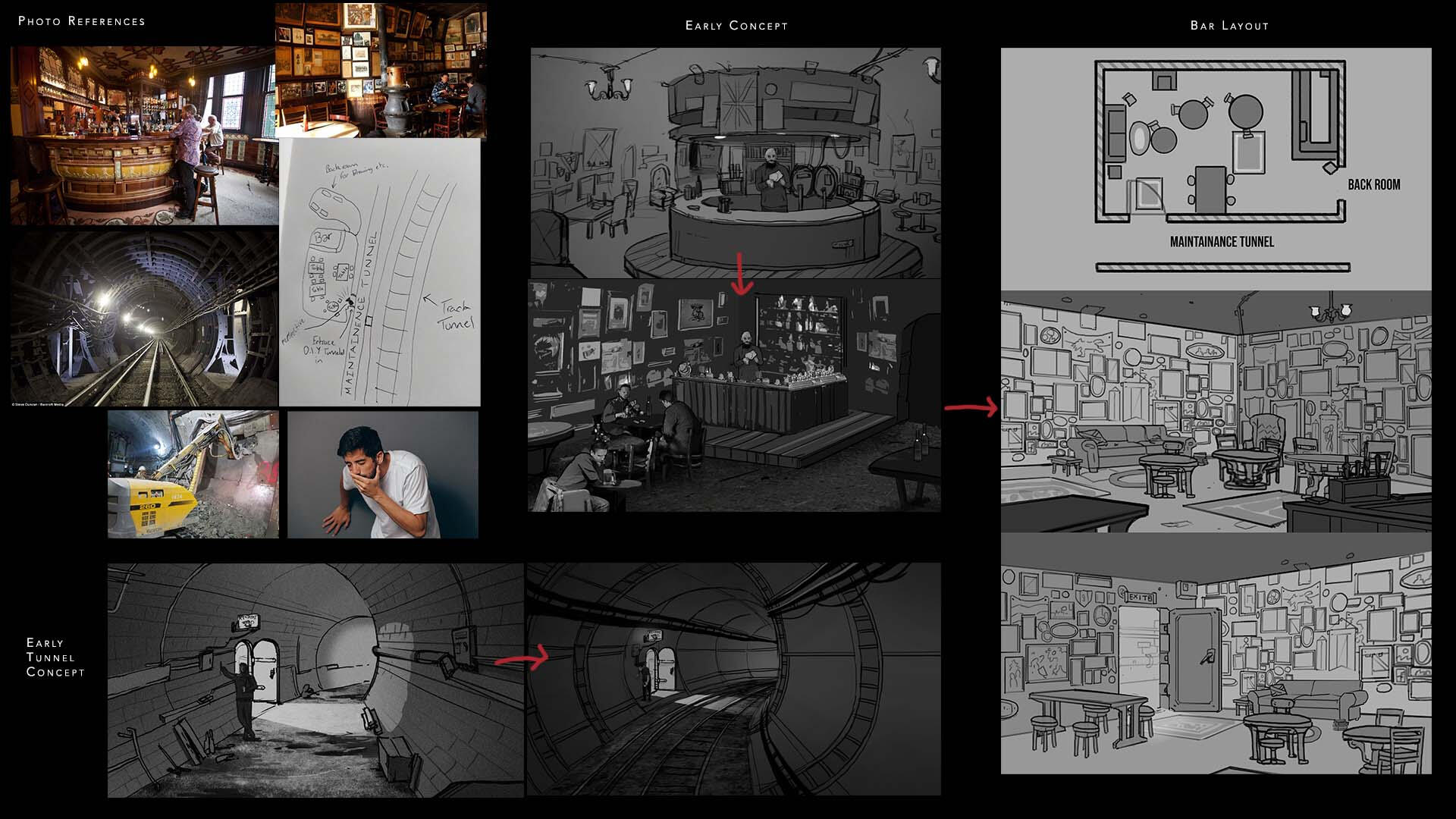Click the red arrow pointing to bar layout
This screenshot has height=819, width=1456.
click(x=971, y=408)
